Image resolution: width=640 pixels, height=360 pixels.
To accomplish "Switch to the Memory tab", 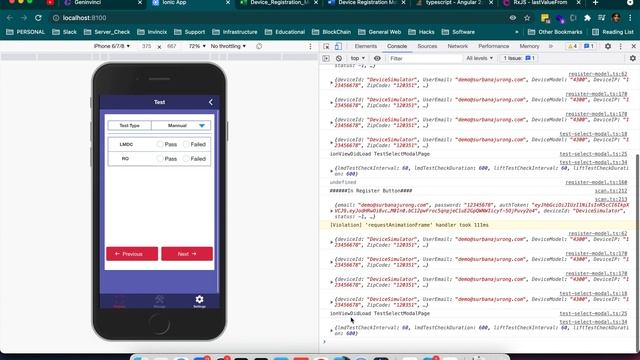I will [529, 46].
